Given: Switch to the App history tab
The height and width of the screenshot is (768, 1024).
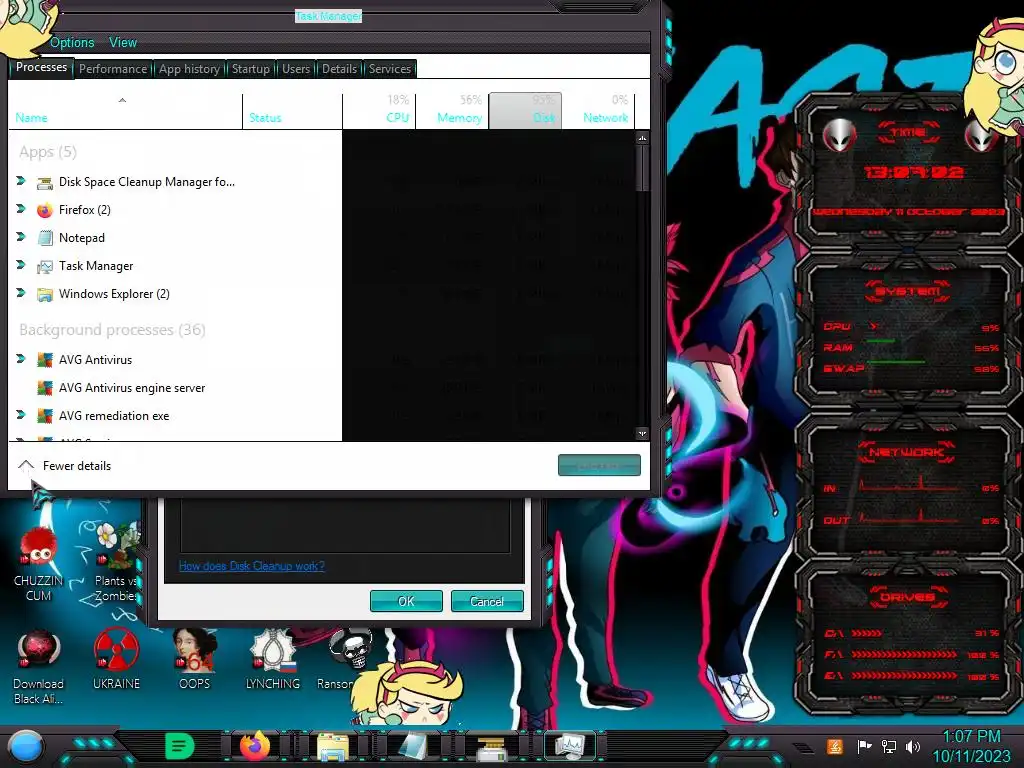Looking at the screenshot, I should (189, 69).
